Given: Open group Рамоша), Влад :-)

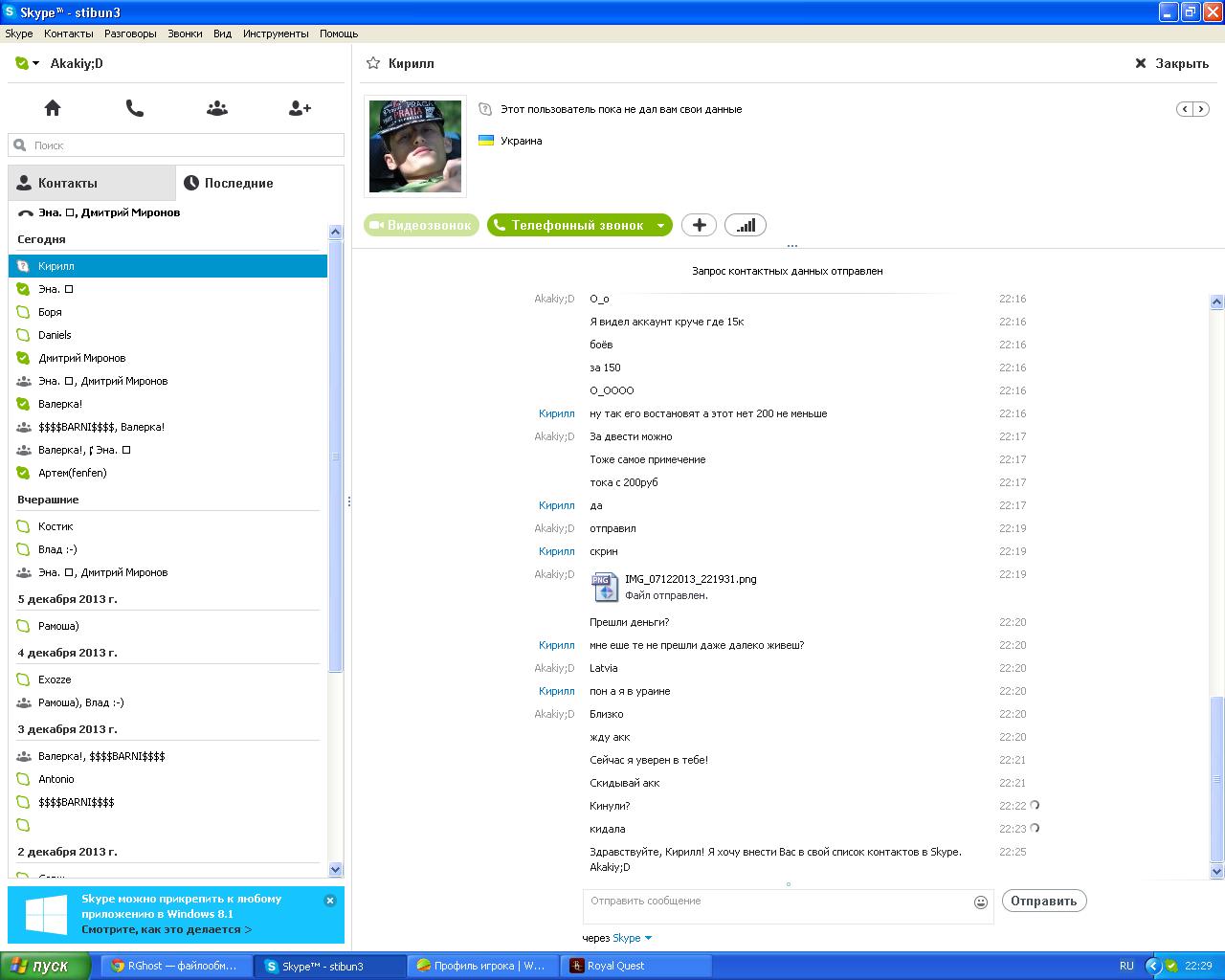Looking at the screenshot, I should (167, 702).
